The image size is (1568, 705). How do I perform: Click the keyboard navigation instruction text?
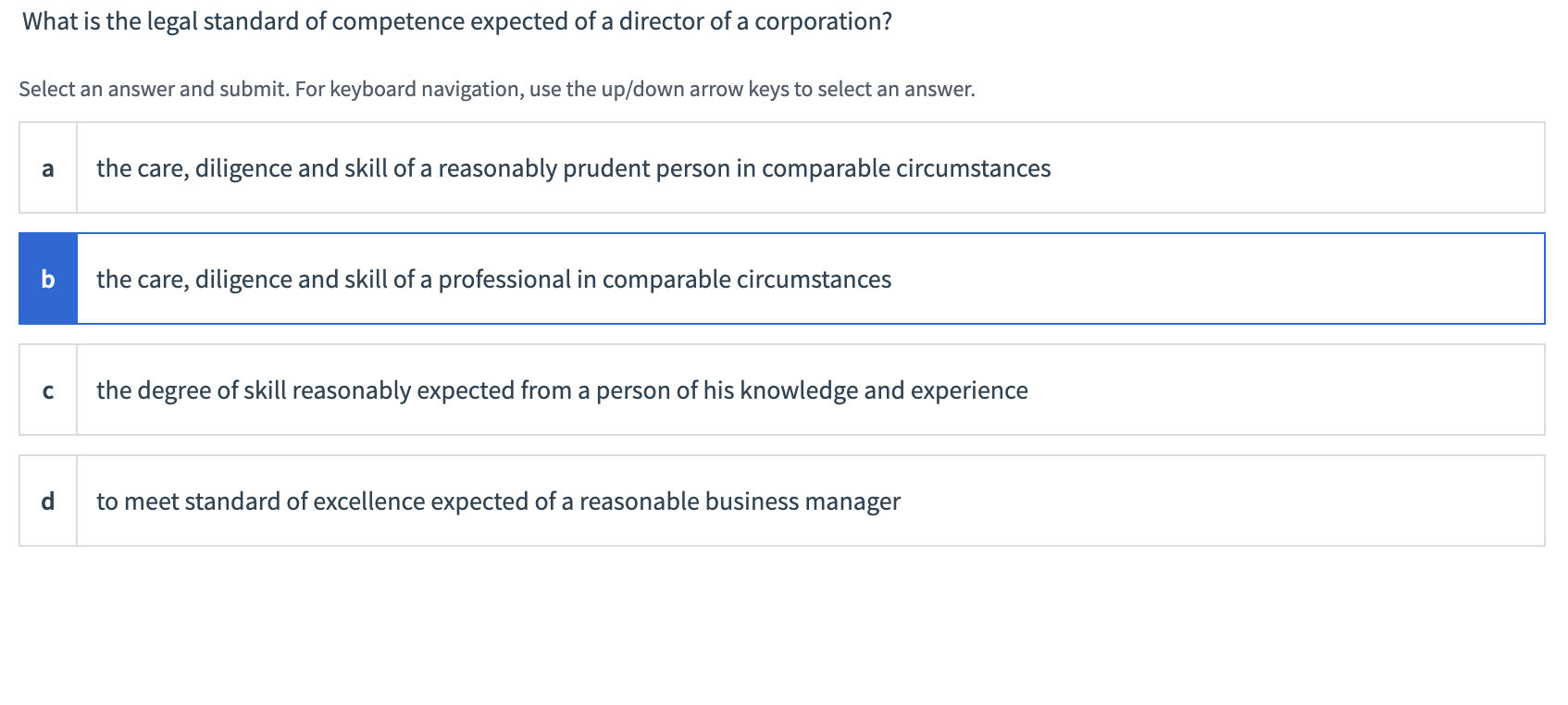(x=496, y=90)
